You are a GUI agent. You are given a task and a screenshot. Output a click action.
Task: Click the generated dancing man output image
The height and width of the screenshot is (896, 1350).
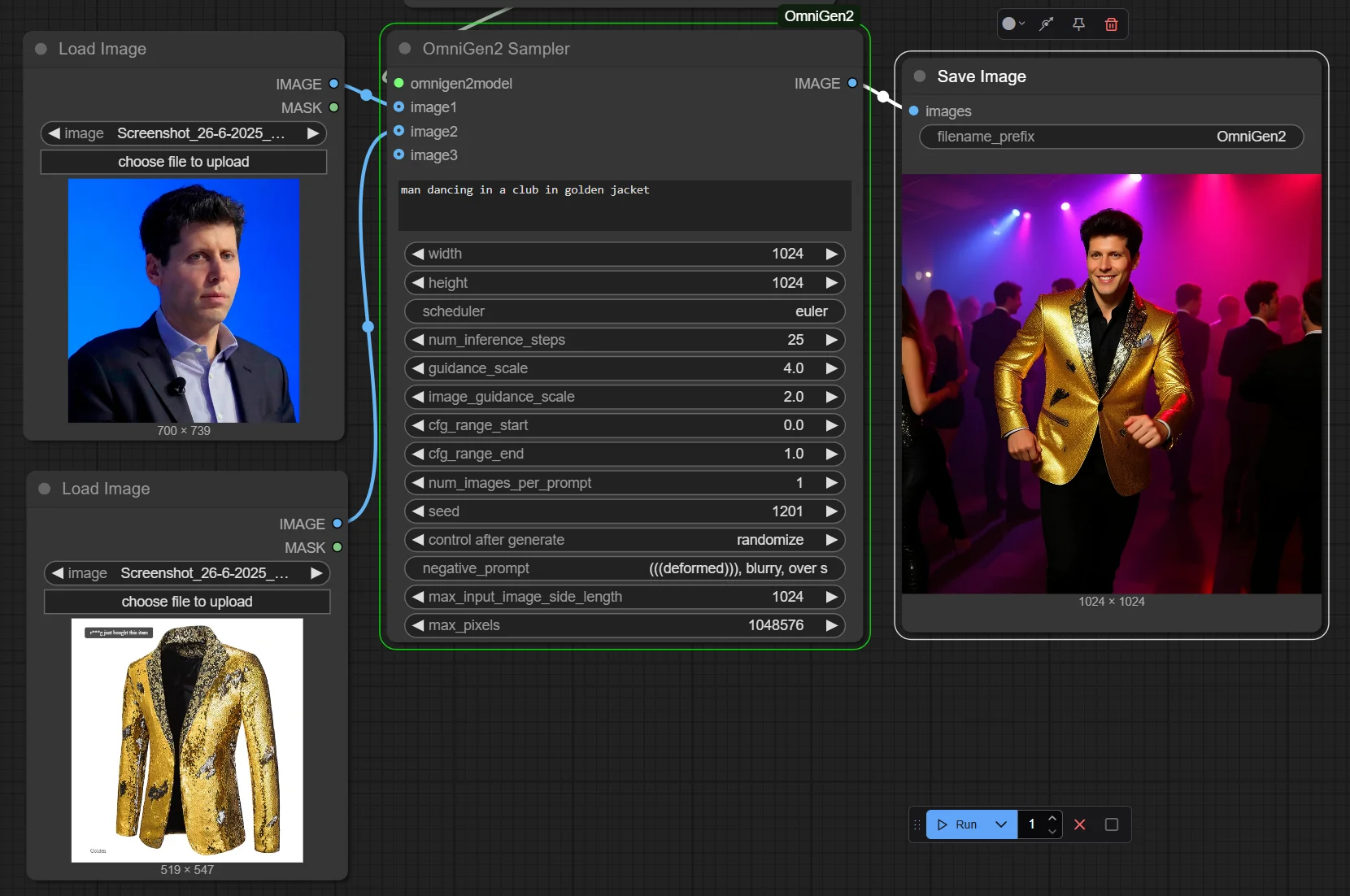tap(1111, 384)
